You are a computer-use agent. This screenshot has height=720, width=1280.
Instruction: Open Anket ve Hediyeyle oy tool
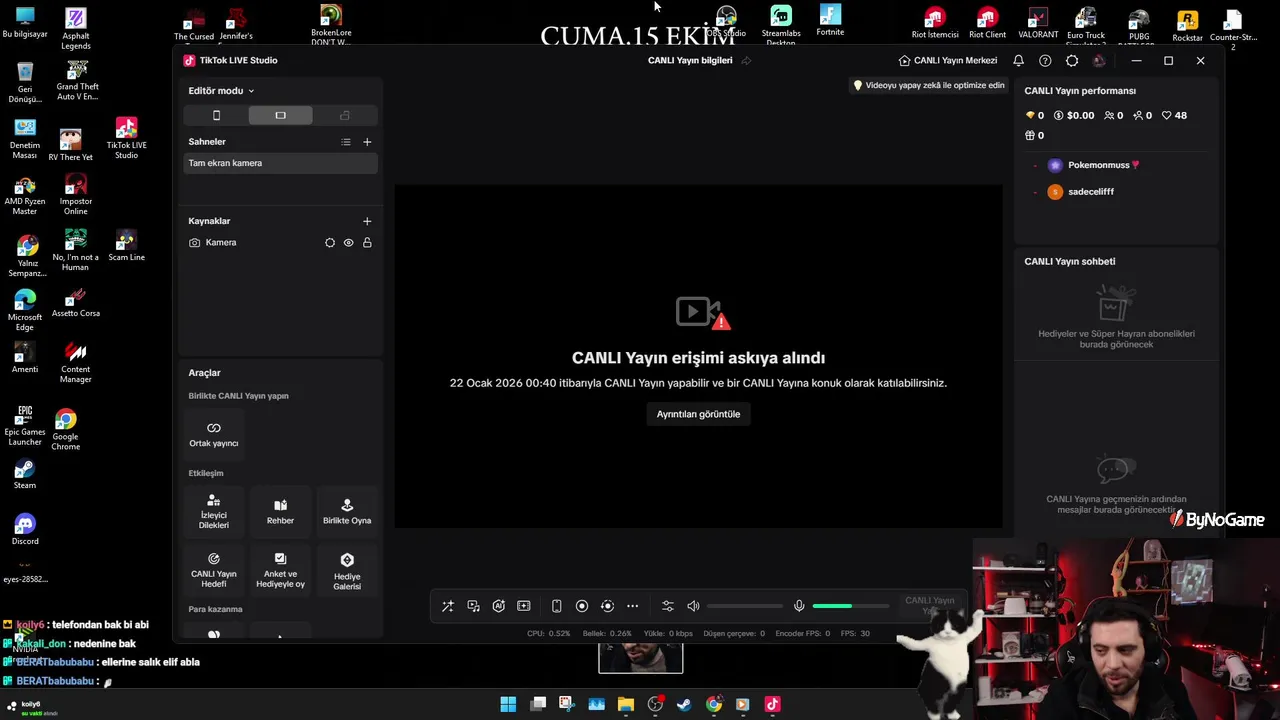click(280, 570)
